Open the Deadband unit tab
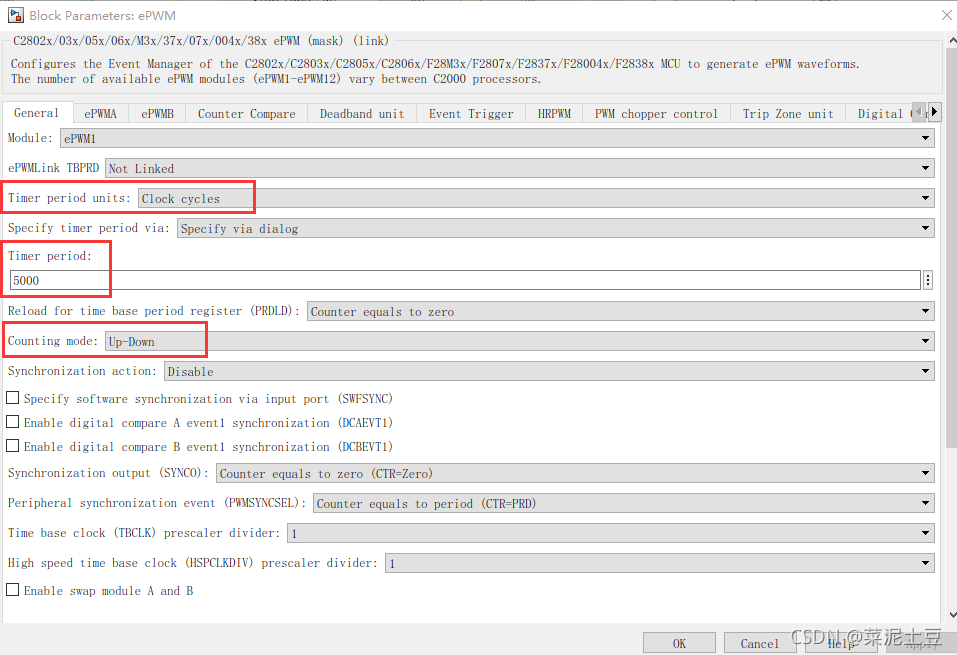Screen dimensions: 957x655 [x=362, y=114]
